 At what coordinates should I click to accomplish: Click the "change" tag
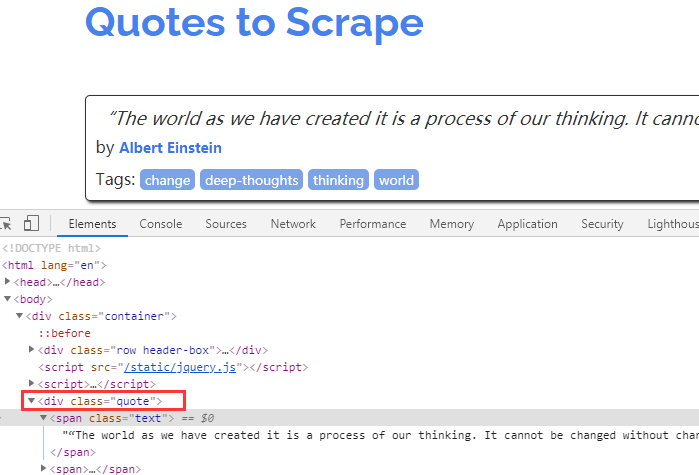167,180
